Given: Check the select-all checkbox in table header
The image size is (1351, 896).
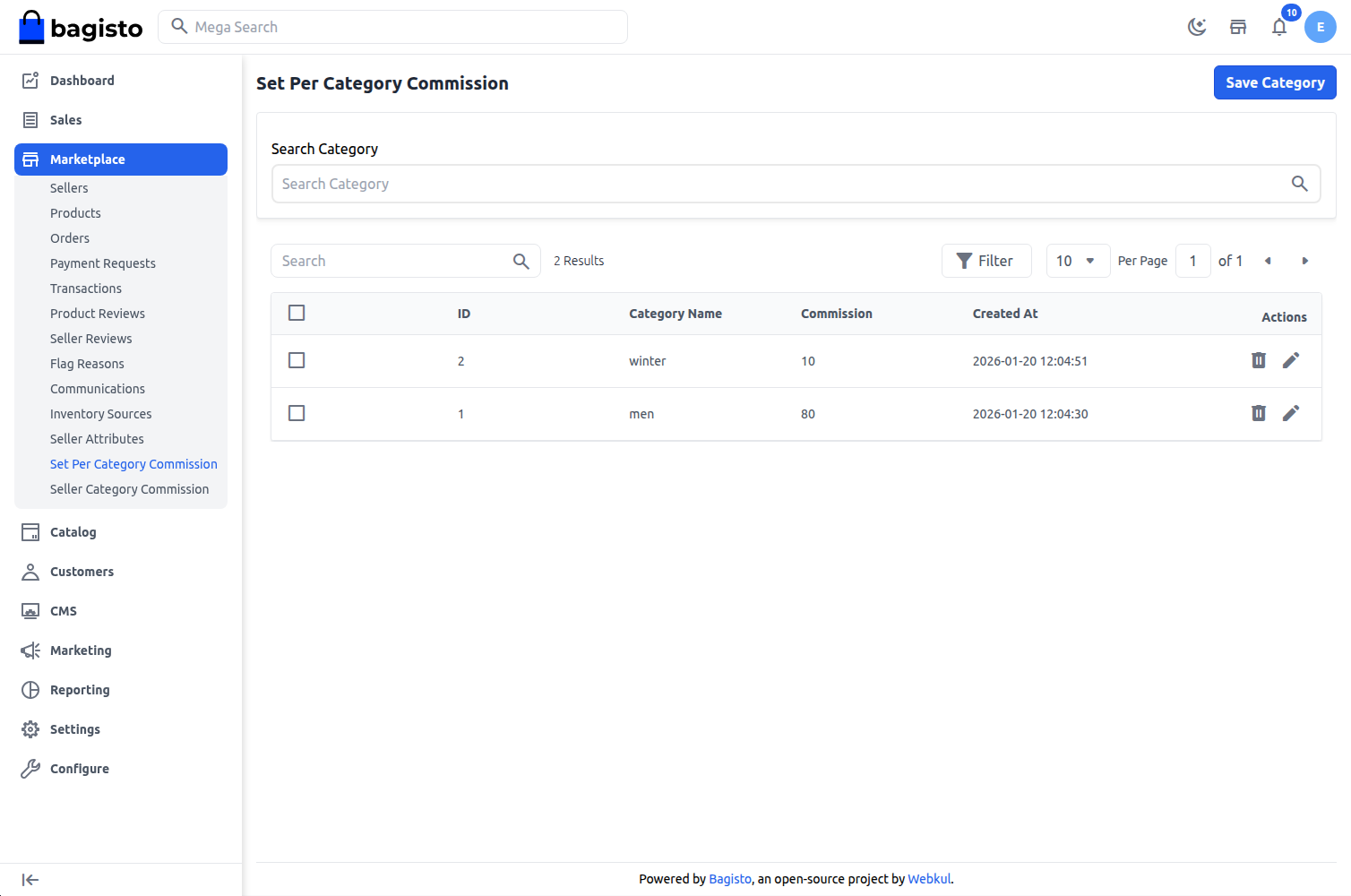Looking at the screenshot, I should click(x=297, y=313).
